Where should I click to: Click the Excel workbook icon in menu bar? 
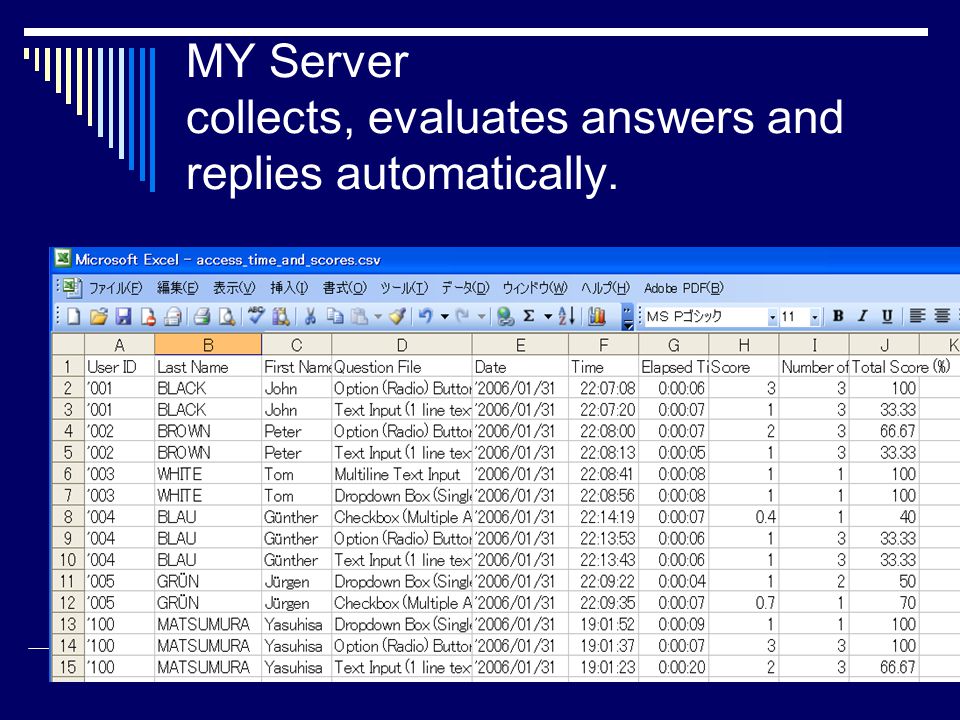pyautogui.click(x=72, y=287)
